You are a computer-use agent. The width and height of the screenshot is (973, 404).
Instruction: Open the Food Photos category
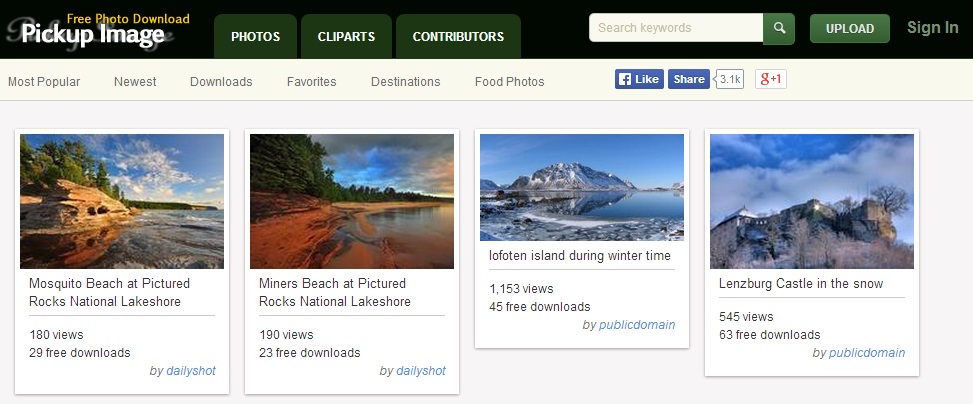(x=509, y=81)
